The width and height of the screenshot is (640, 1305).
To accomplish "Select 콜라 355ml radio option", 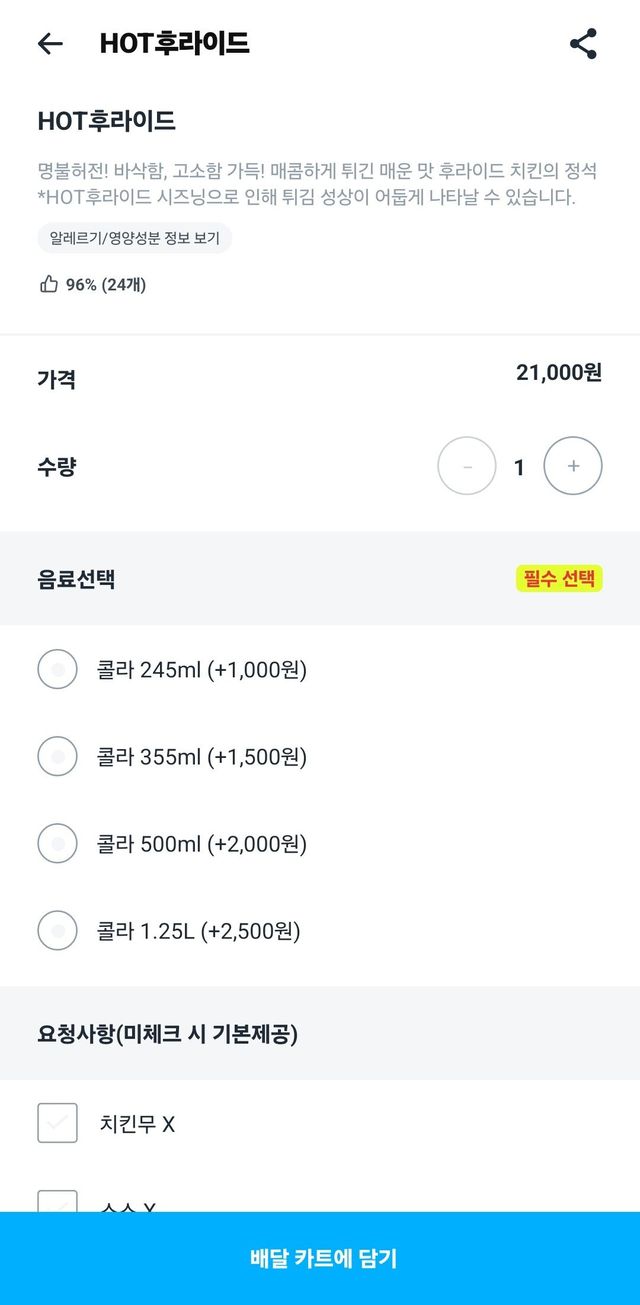I will [57, 756].
